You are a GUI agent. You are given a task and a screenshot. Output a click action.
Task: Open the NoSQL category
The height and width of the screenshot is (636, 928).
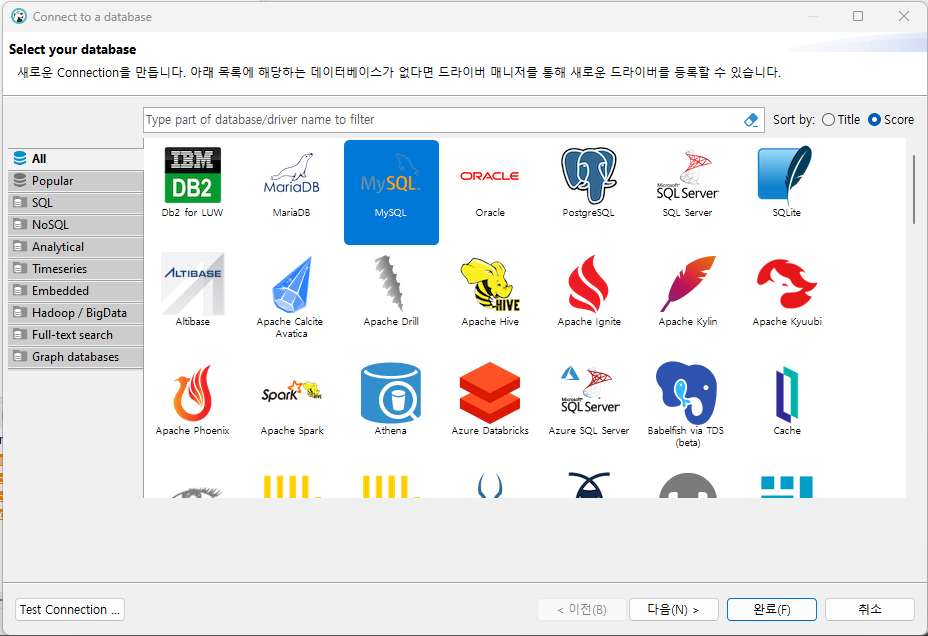click(76, 225)
